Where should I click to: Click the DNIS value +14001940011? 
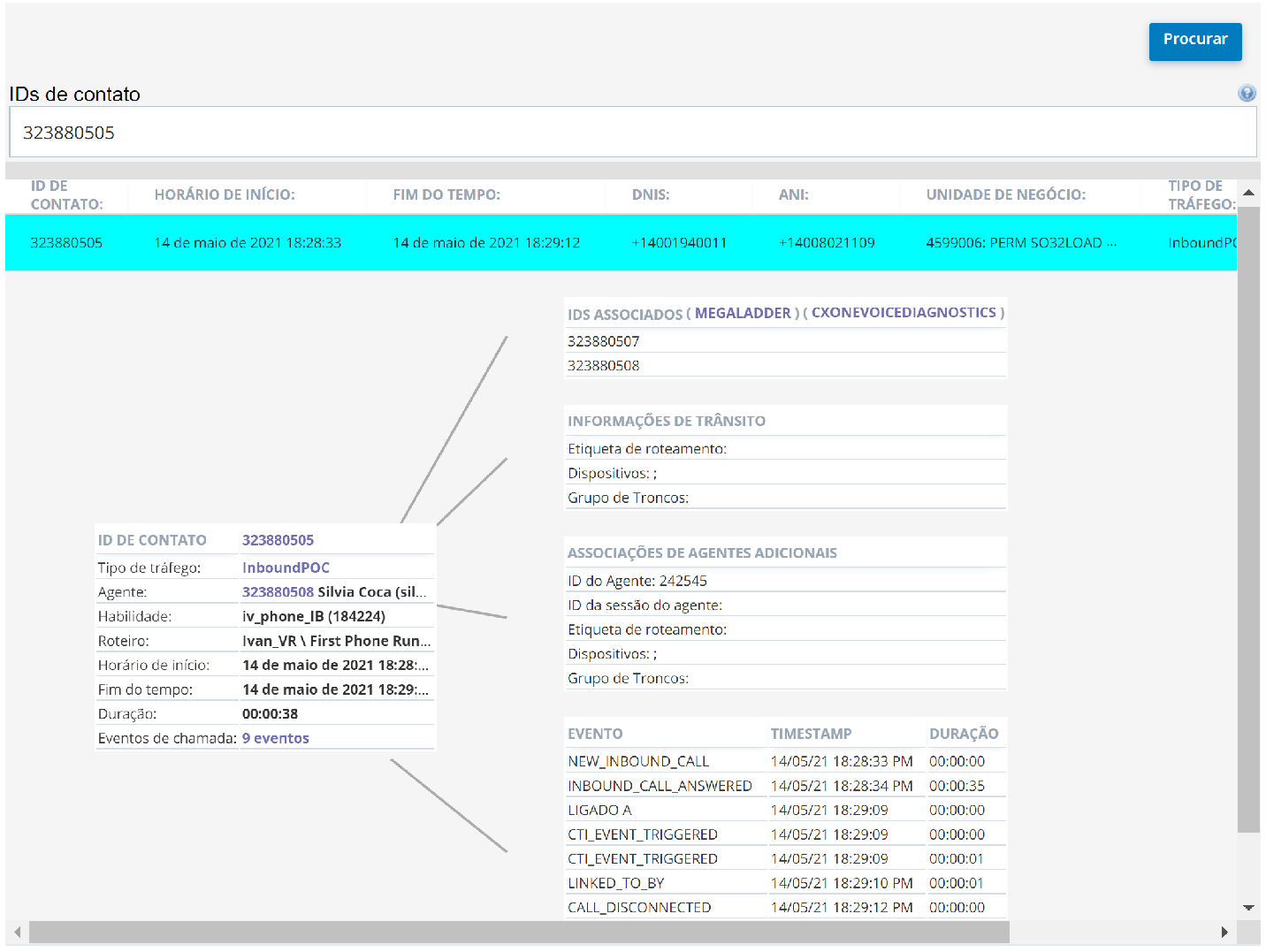pyautogui.click(x=679, y=243)
